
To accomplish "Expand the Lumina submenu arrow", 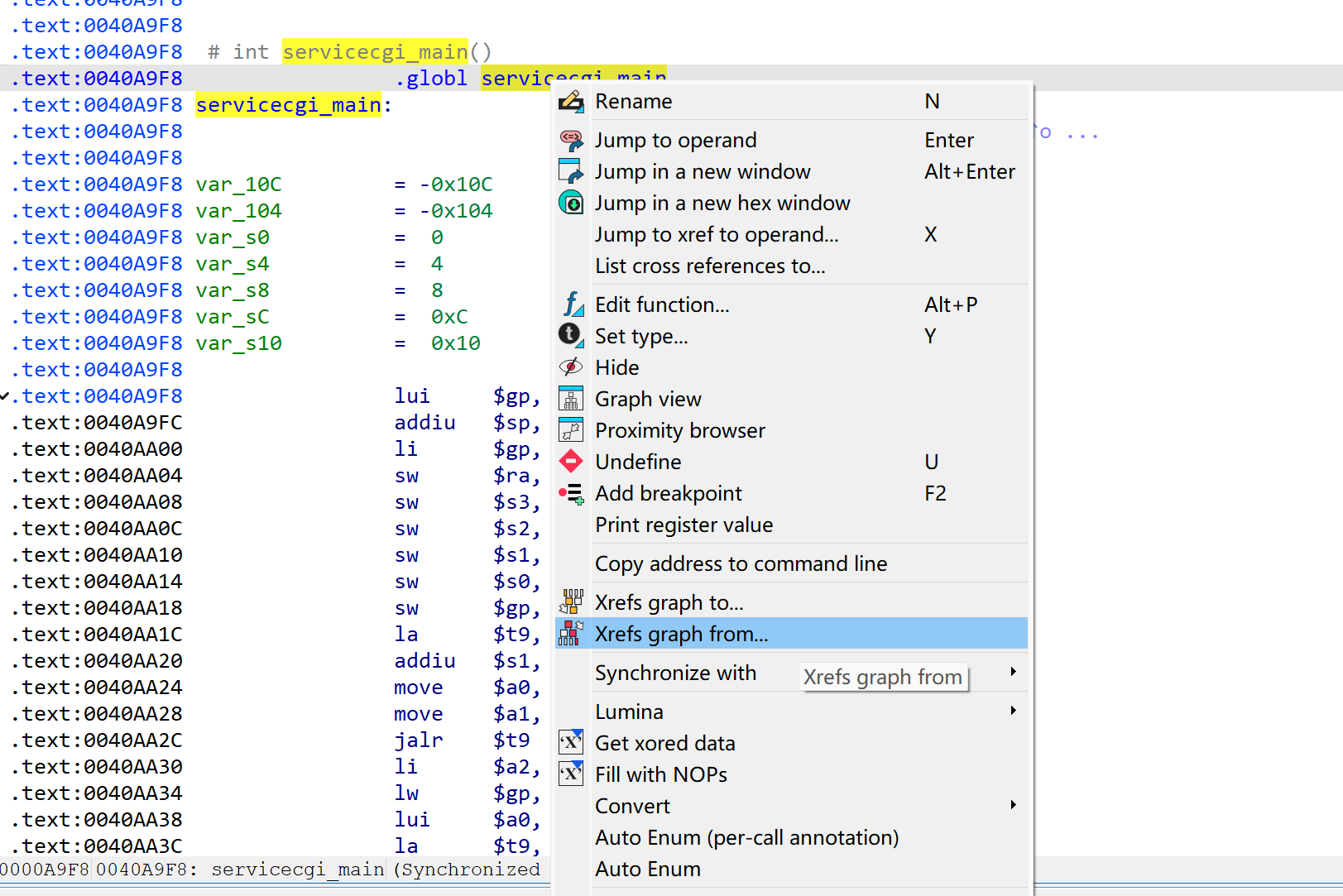I will coord(1013,711).
